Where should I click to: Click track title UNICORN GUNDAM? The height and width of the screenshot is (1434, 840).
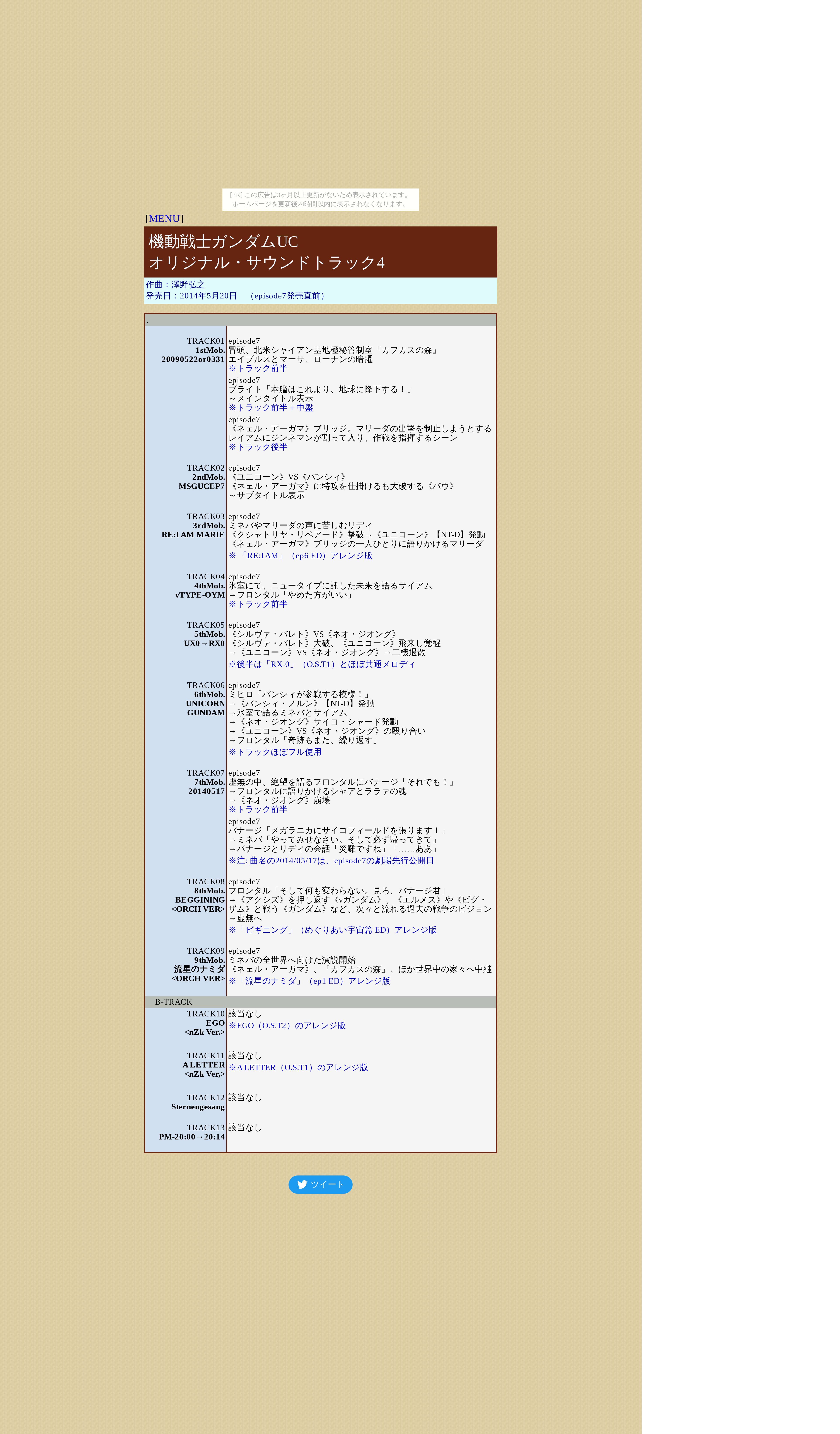(x=205, y=708)
